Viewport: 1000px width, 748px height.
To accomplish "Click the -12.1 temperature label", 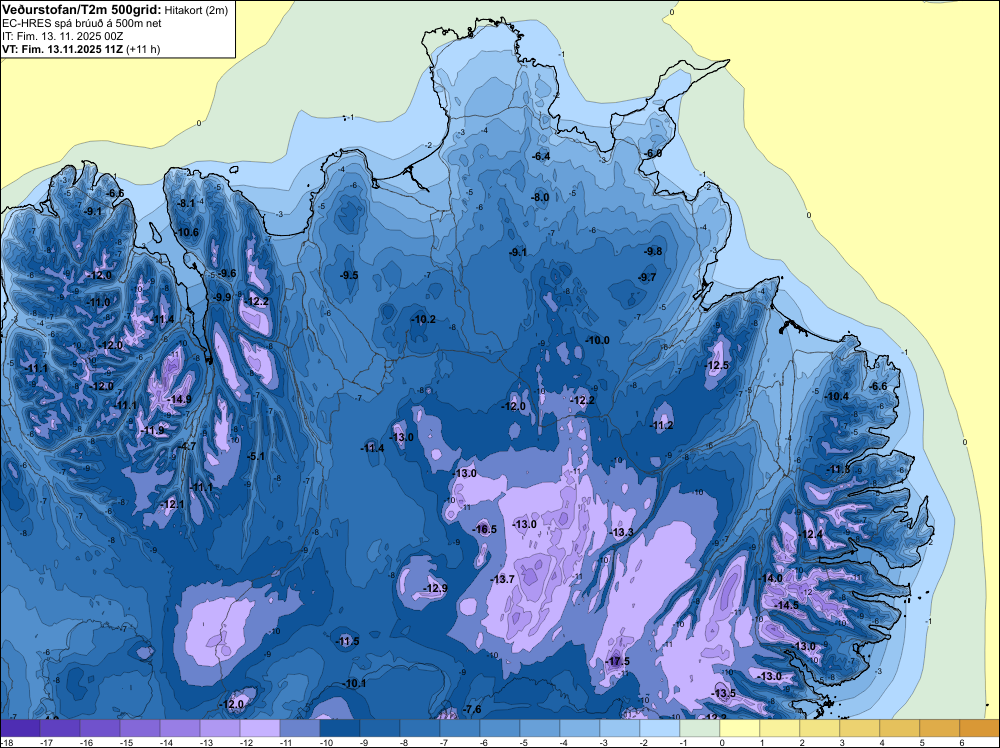I will tap(173, 504).
